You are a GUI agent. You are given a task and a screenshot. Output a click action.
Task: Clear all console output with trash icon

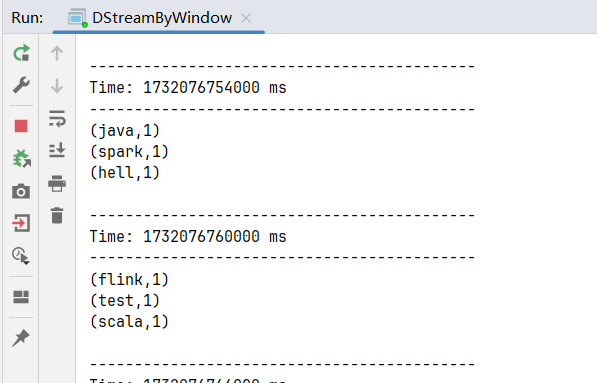click(x=57, y=215)
